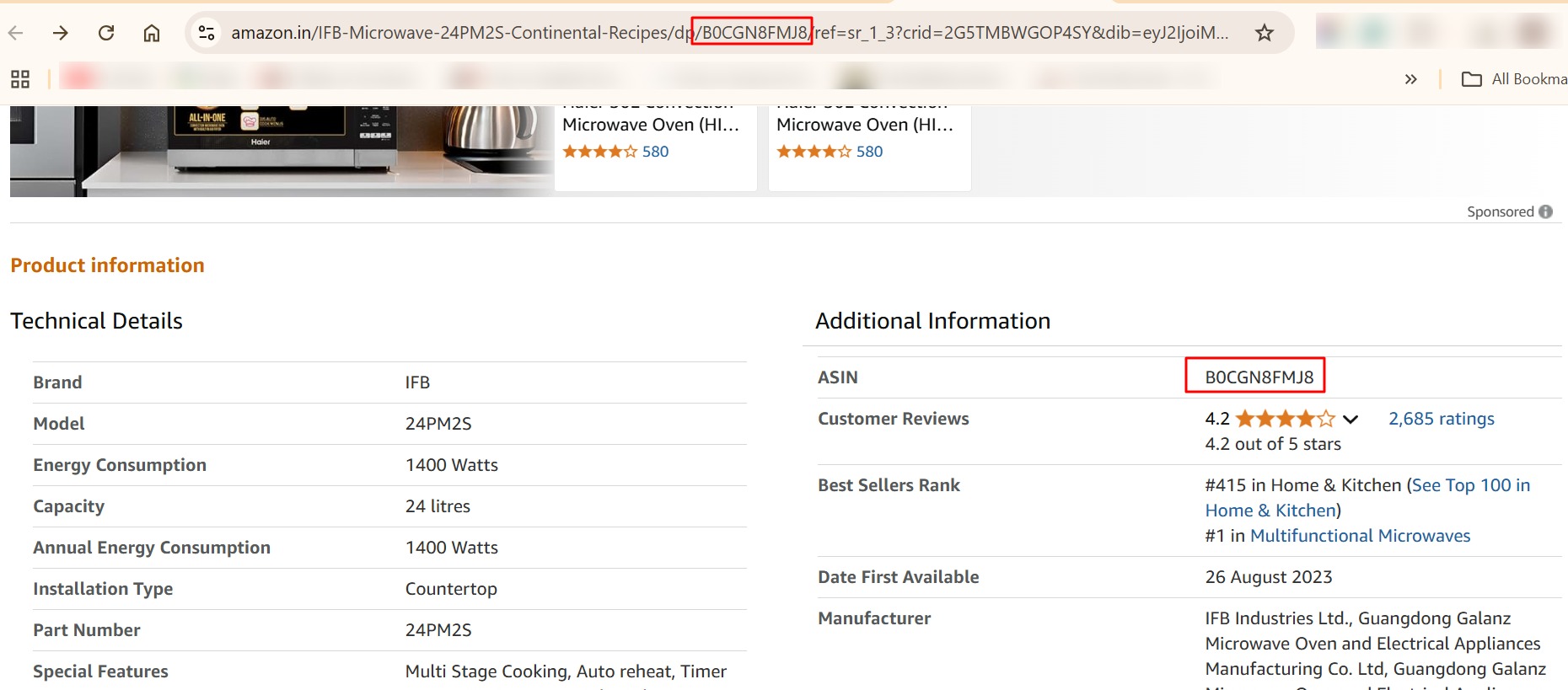Viewport: 1568px width, 690px height.
Task: Open the browser home page icon
Action: 152,33
